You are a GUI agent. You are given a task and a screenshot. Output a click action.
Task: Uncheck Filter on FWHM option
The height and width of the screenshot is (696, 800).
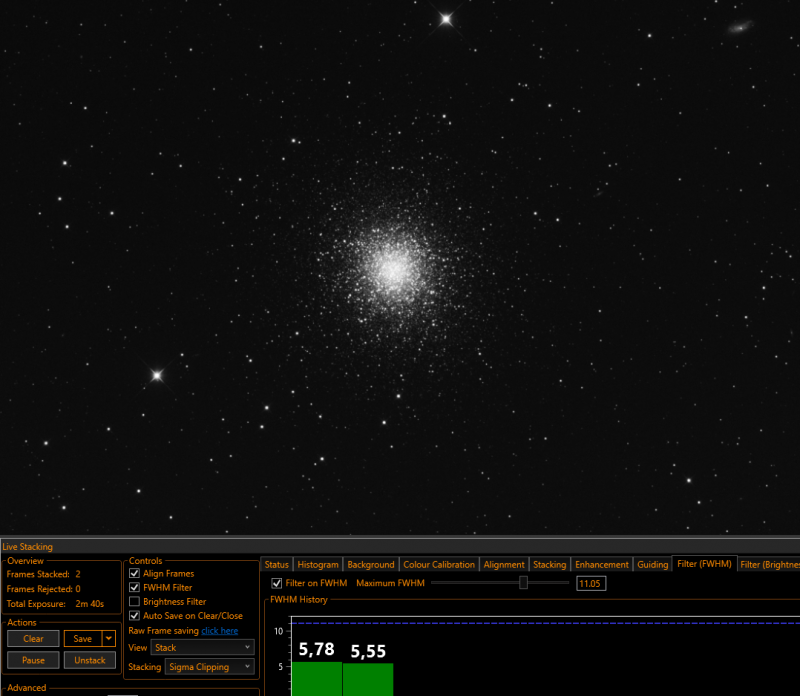[277, 583]
